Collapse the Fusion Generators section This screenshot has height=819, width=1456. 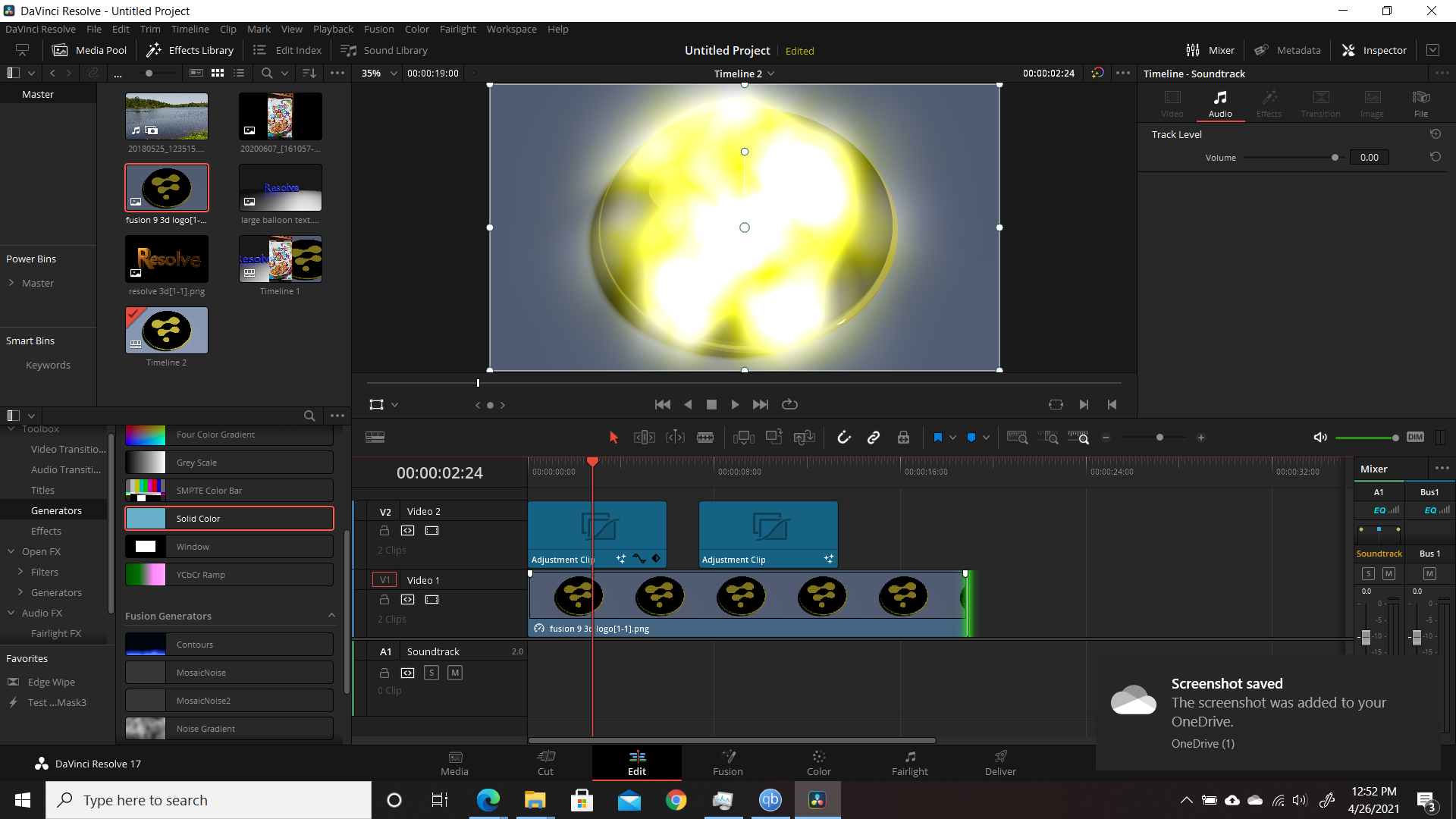click(331, 616)
